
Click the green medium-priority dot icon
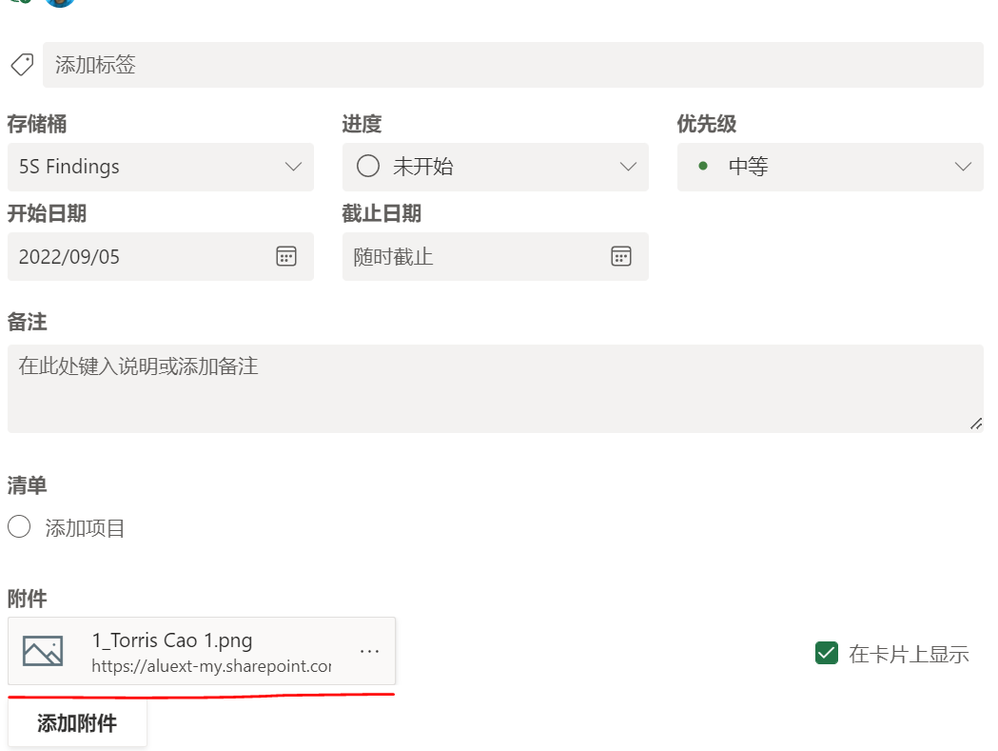(703, 166)
